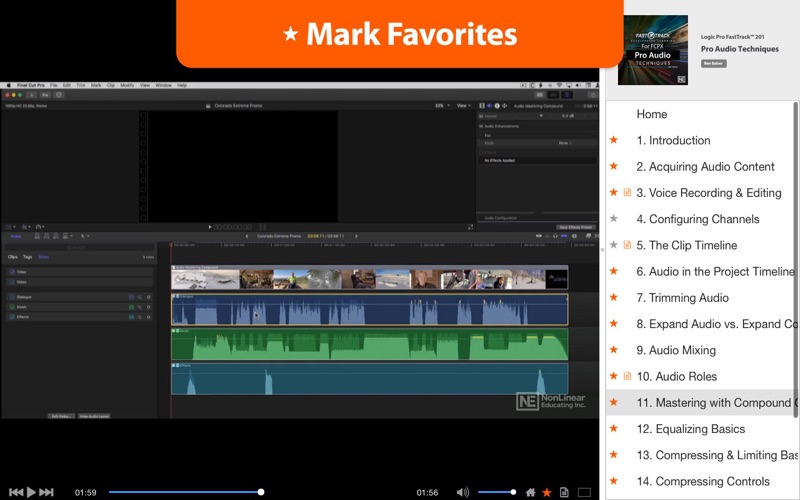Toggle favorite star for 5. The Clip Timeline
The height and width of the screenshot is (500, 800).
pyautogui.click(x=614, y=245)
